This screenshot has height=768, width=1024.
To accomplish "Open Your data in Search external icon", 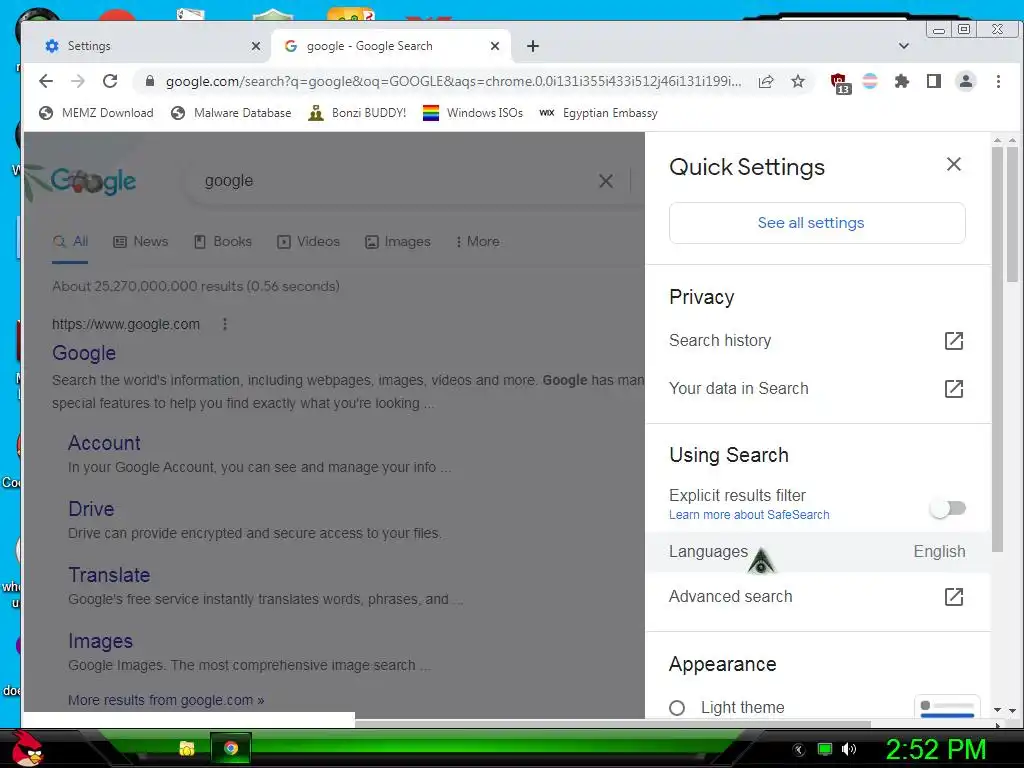I will click(953, 389).
